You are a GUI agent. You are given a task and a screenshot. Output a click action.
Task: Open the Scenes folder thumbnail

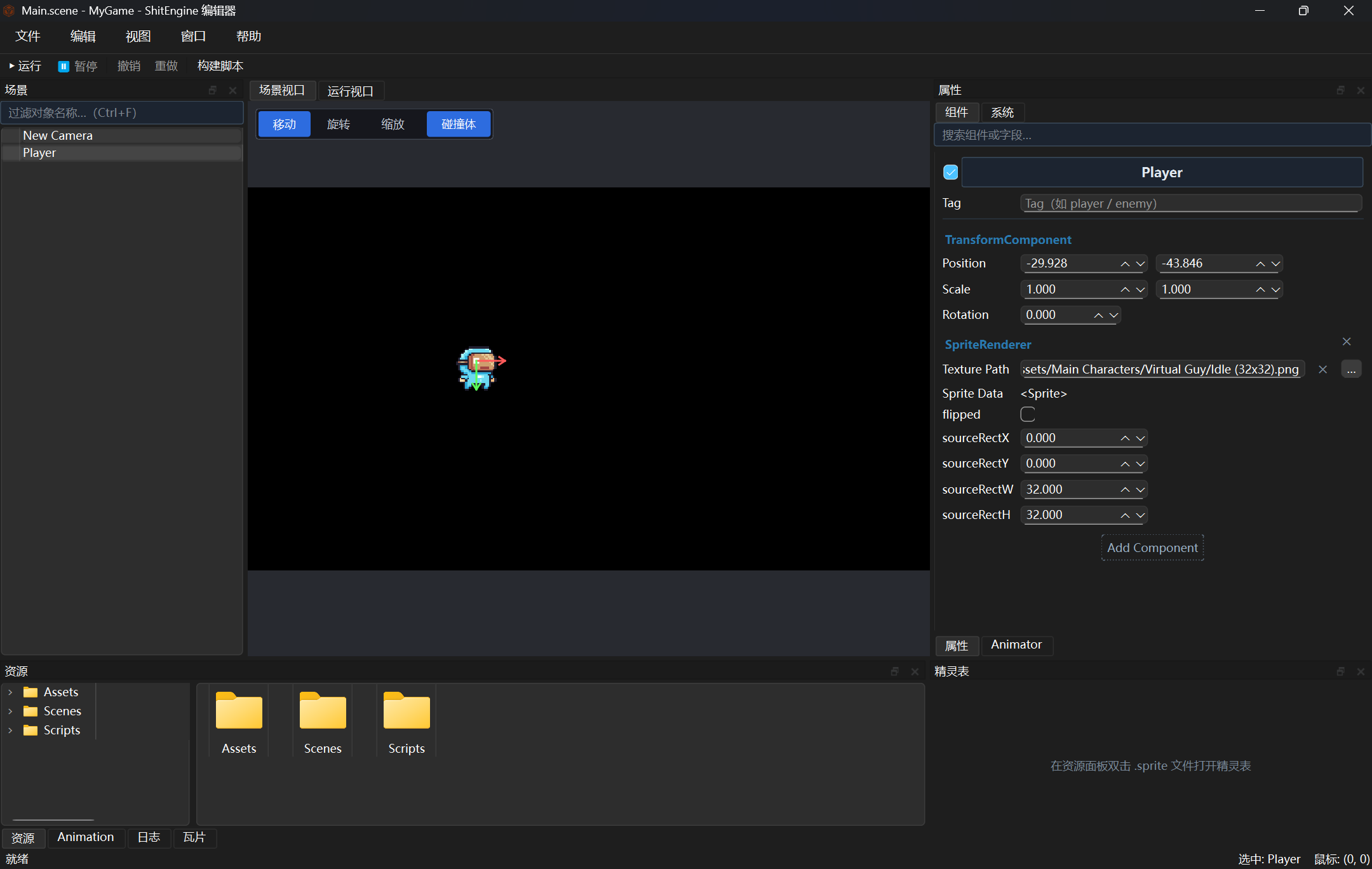pyautogui.click(x=323, y=722)
